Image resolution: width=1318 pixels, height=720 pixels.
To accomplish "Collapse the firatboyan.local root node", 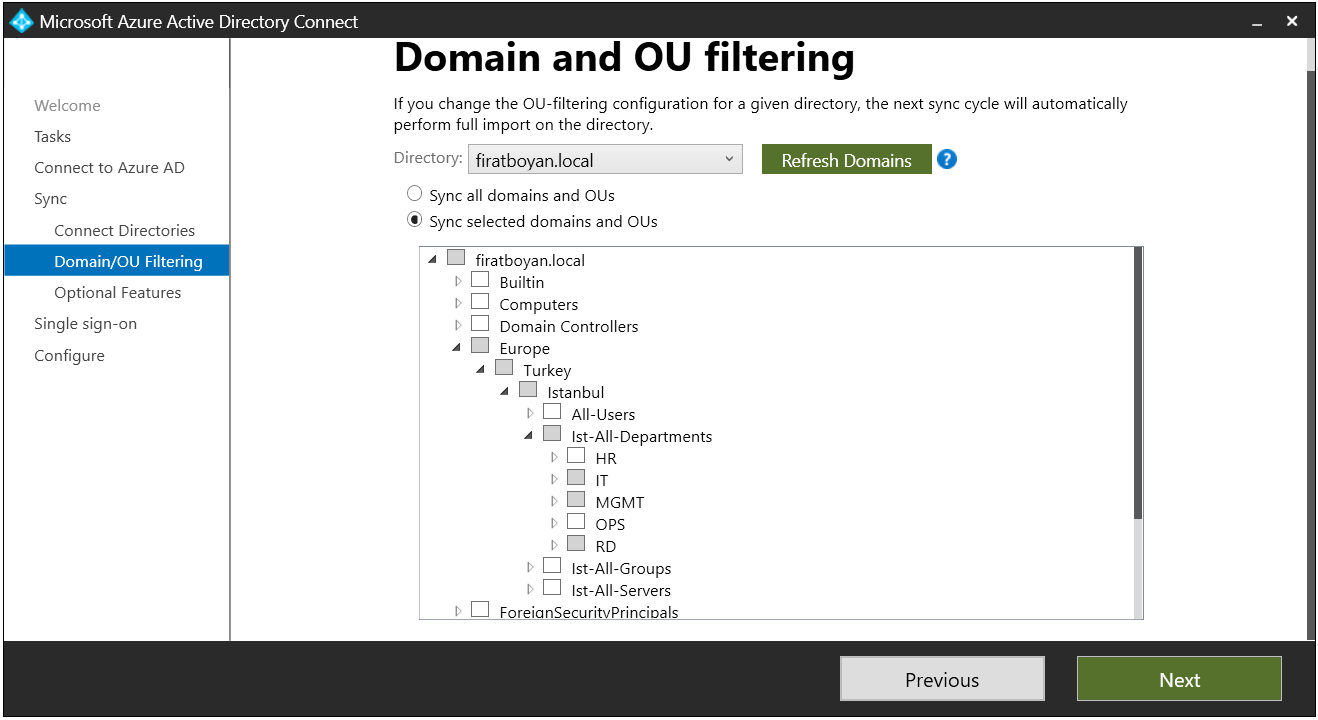I will tap(433, 260).
